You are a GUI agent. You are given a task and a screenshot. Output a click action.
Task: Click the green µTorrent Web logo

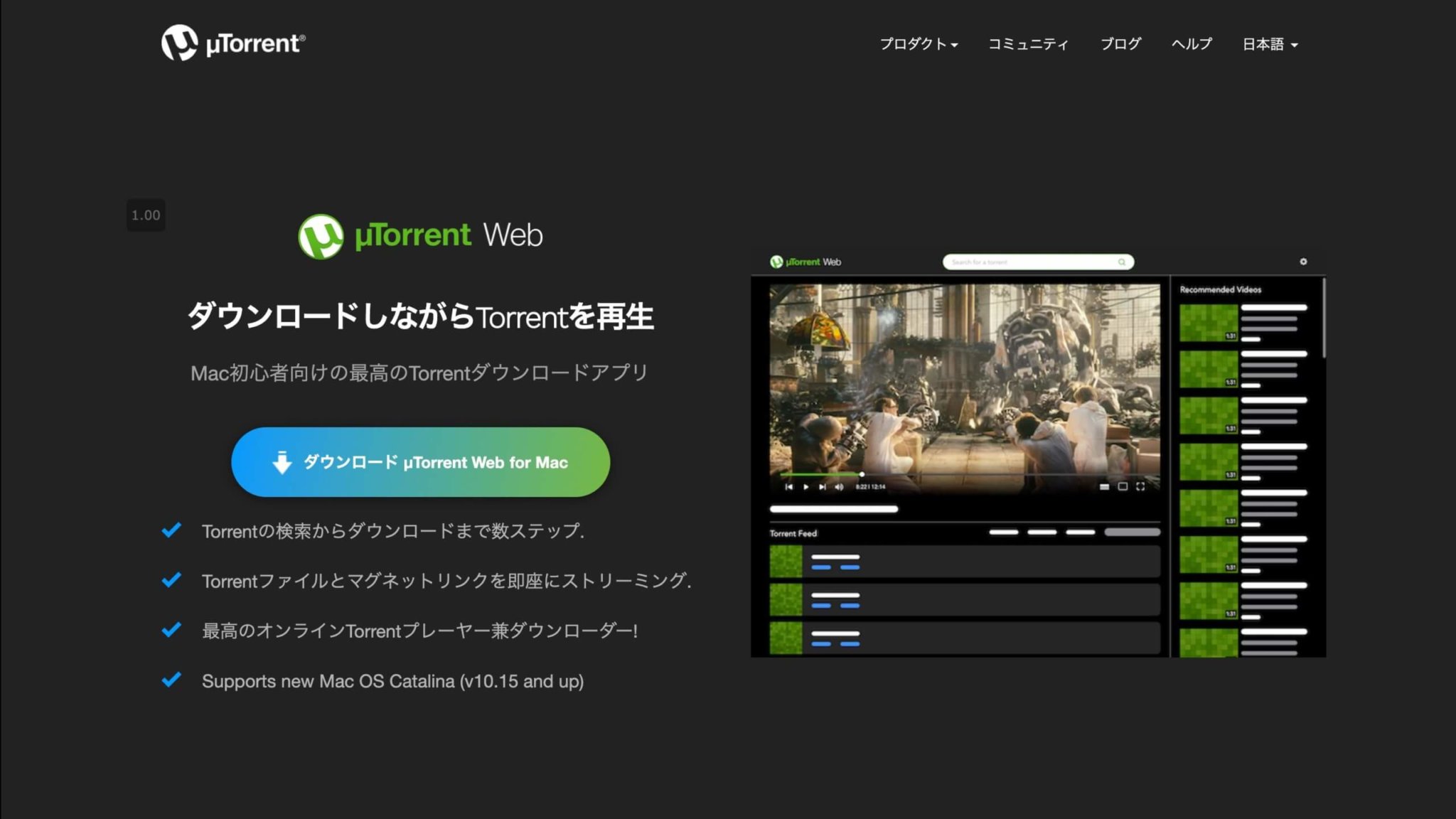420,236
